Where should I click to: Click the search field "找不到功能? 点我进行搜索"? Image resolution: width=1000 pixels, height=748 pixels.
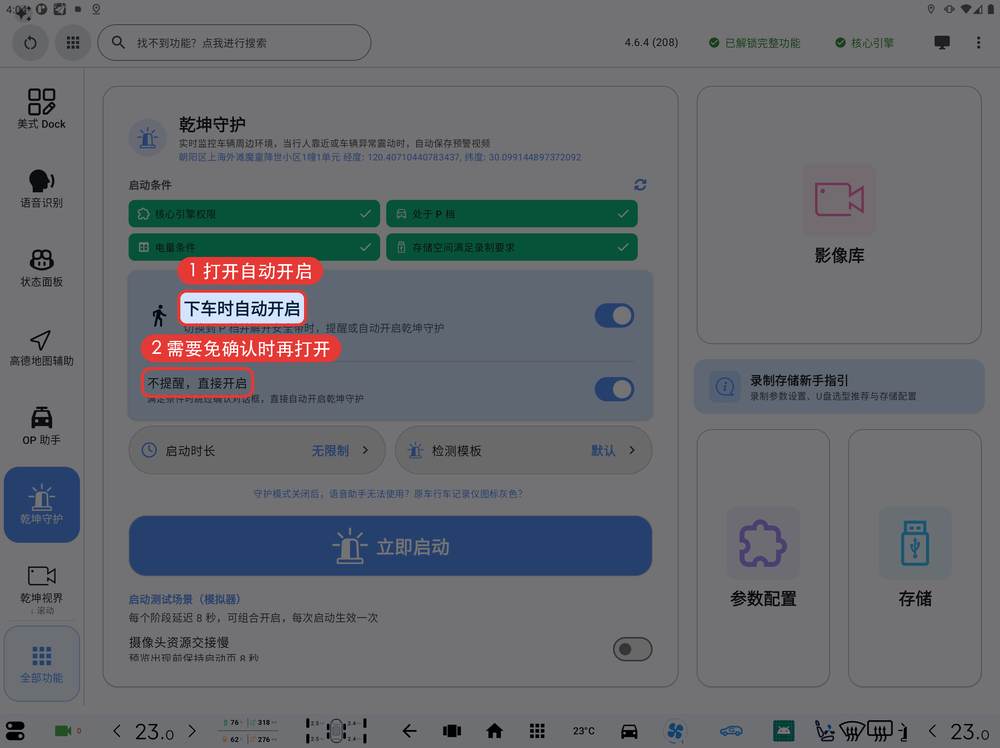pos(234,43)
